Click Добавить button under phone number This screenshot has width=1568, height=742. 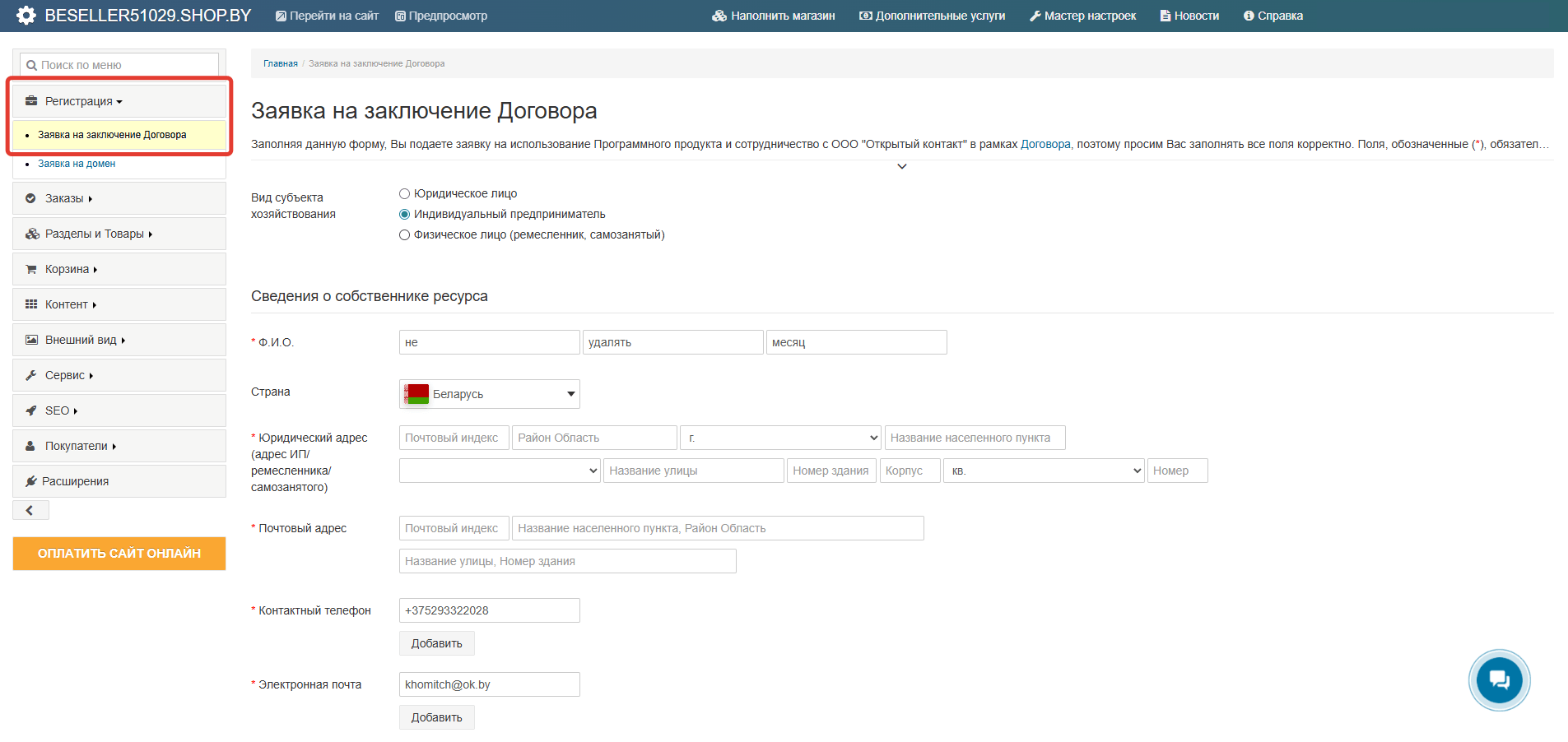tap(436, 643)
